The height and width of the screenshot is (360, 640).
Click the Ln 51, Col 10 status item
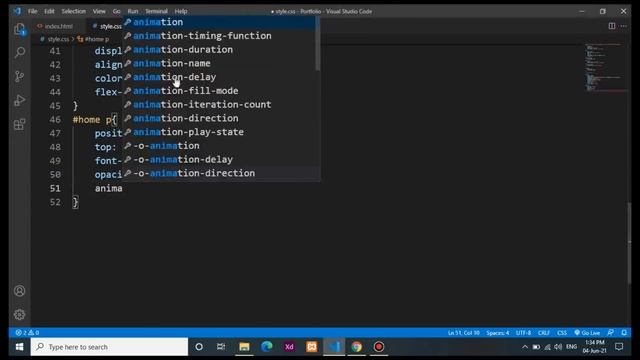point(463,333)
